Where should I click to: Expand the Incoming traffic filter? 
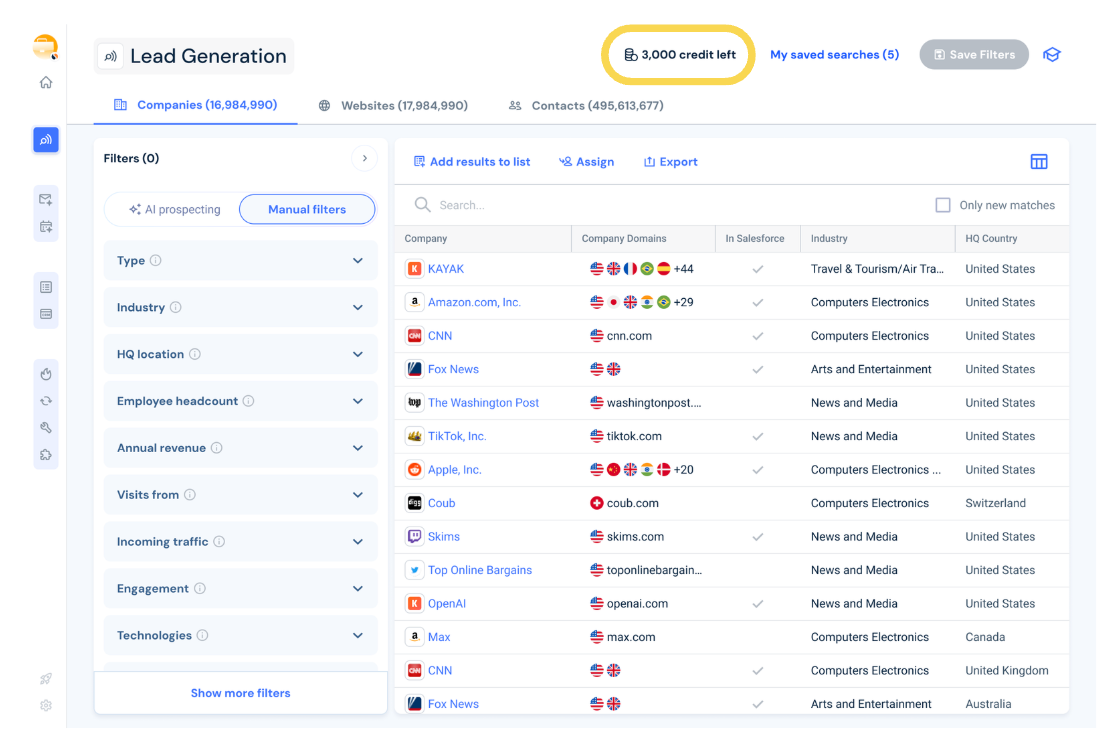[240, 541]
